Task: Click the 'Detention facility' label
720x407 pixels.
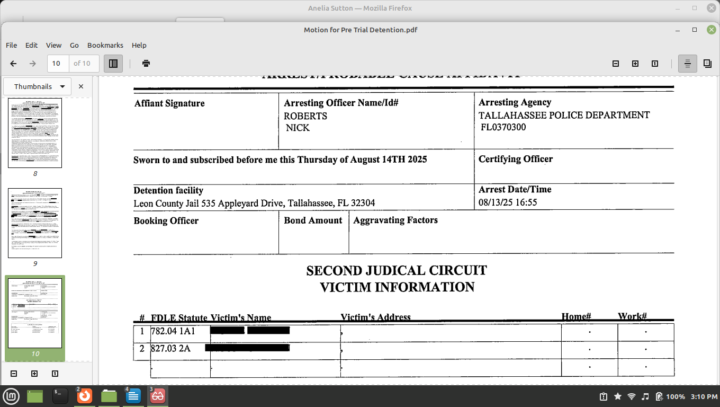Action: (168, 190)
